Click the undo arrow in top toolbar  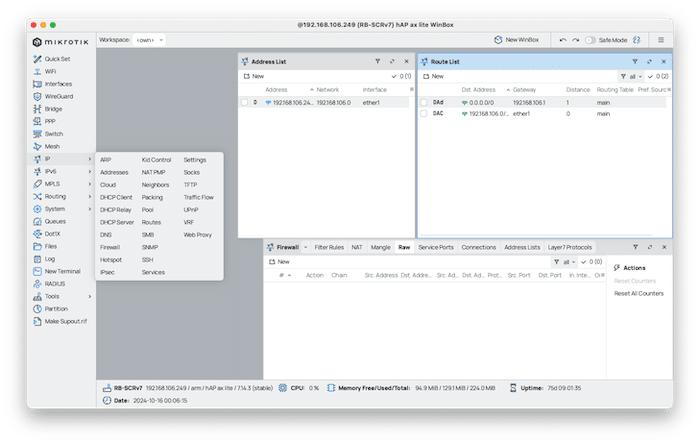pyautogui.click(x=563, y=40)
